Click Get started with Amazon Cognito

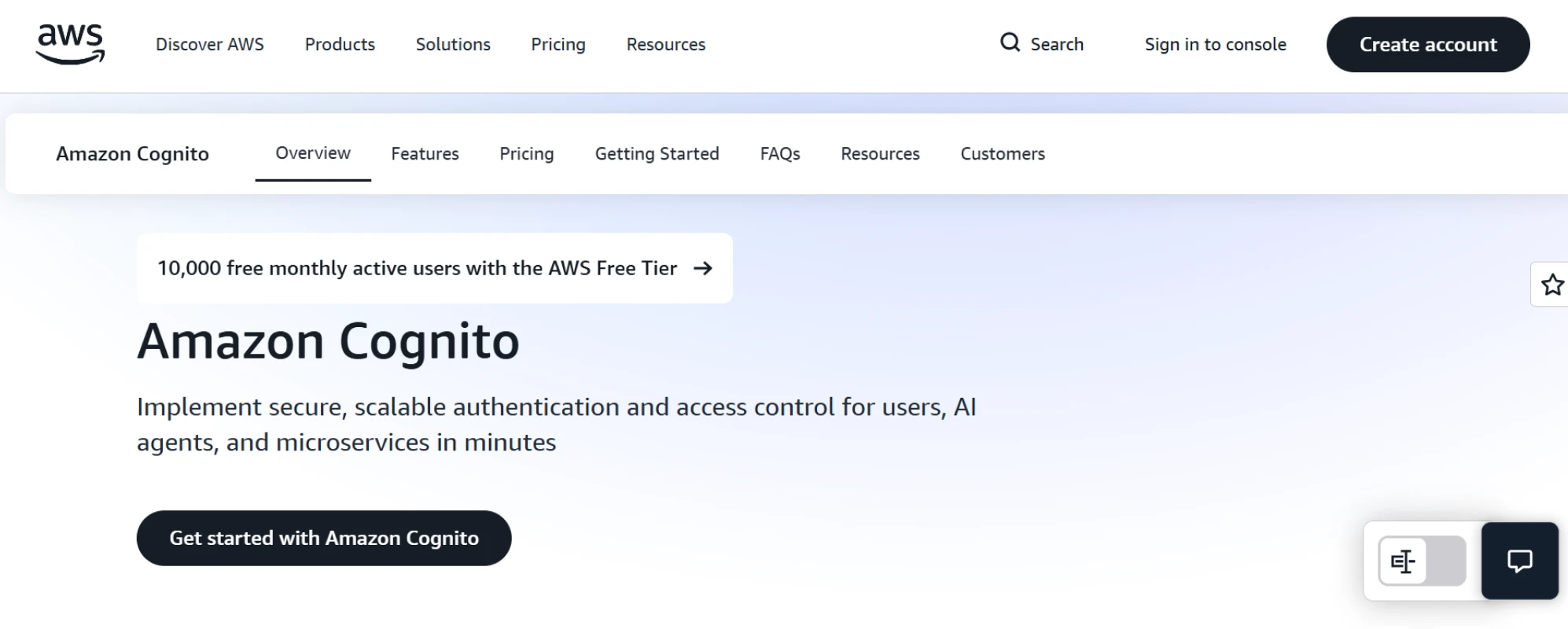pyautogui.click(x=324, y=538)
